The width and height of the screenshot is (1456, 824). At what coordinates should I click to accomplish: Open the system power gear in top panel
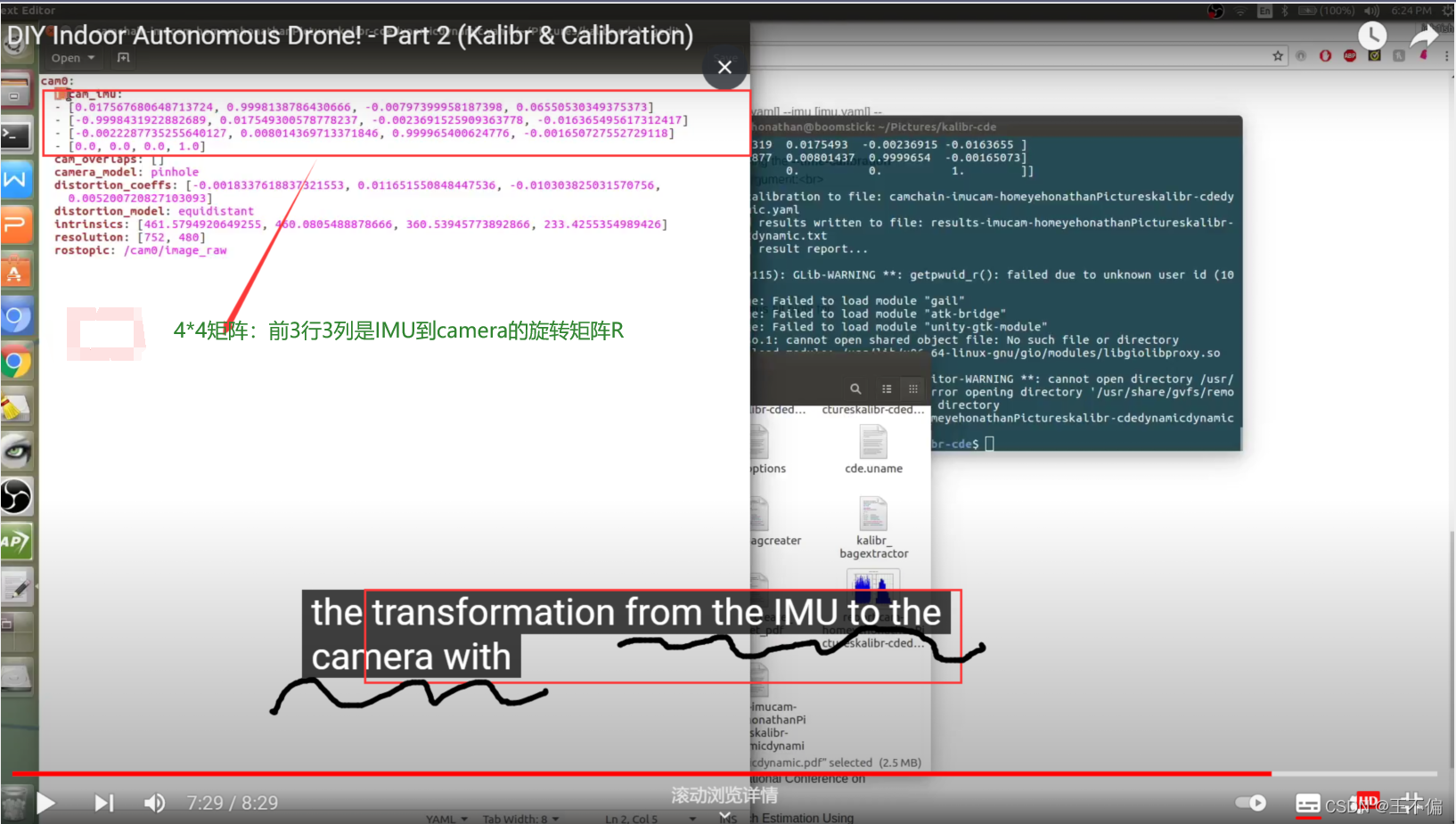[1447, 11]
